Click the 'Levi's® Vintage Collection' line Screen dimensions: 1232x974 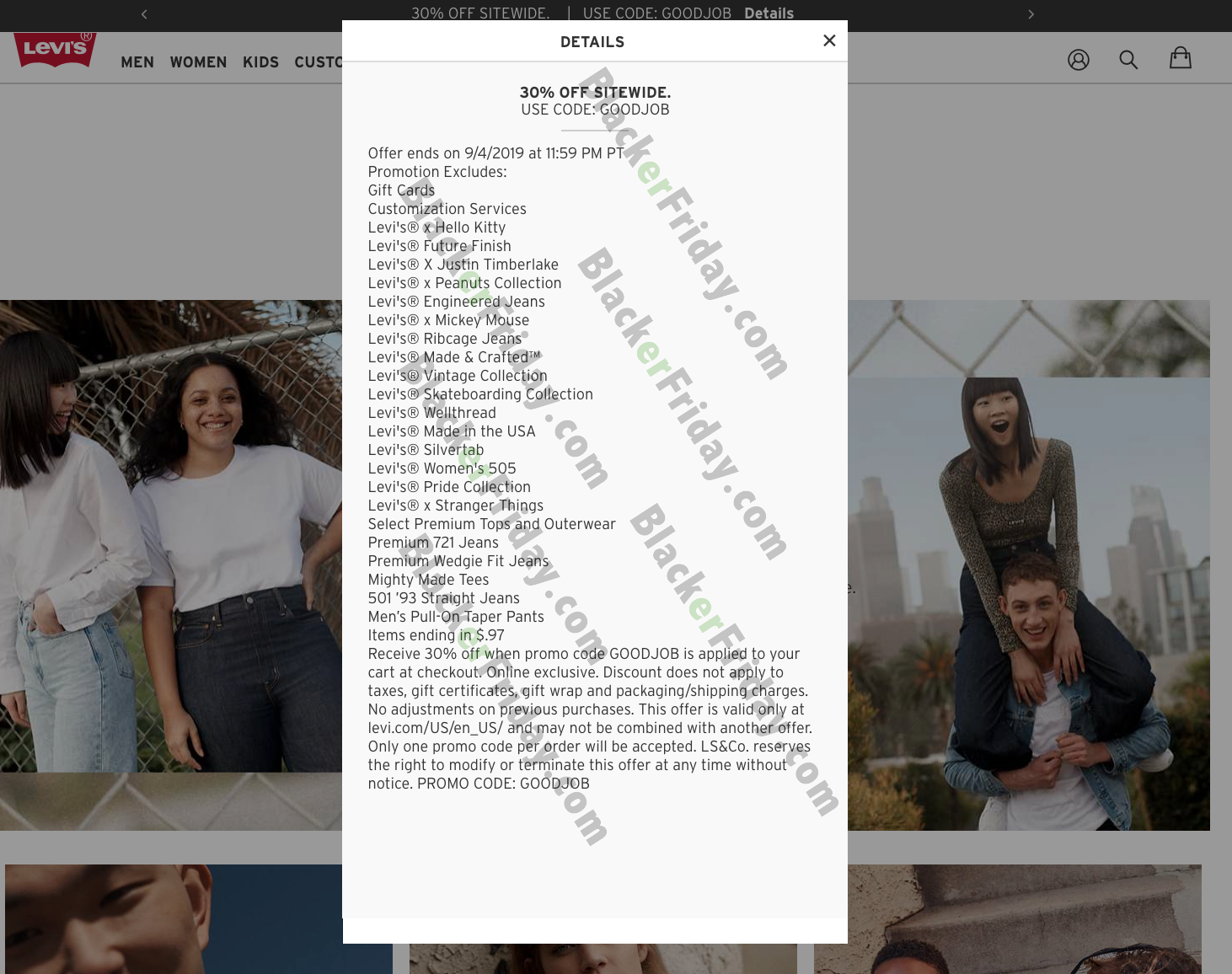[458, 376]
